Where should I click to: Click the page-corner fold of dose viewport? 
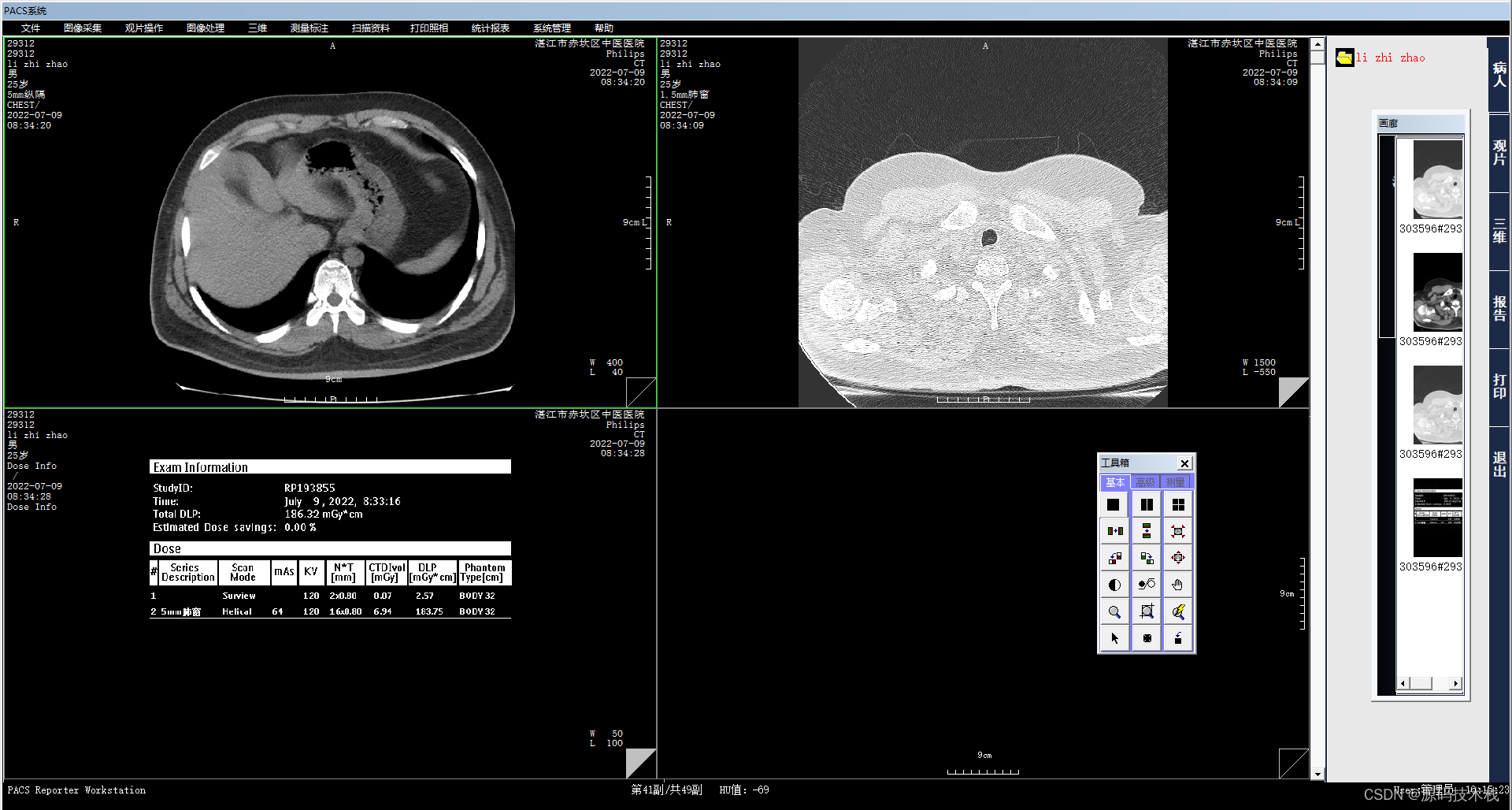(640, 763)
